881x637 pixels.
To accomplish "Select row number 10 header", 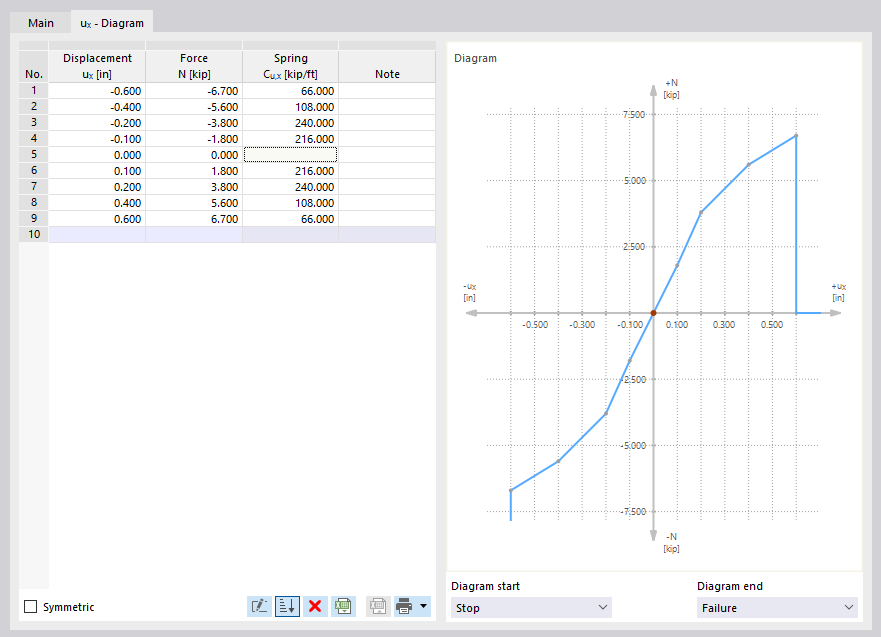I will pyautogui.click(x=34, y=234).
